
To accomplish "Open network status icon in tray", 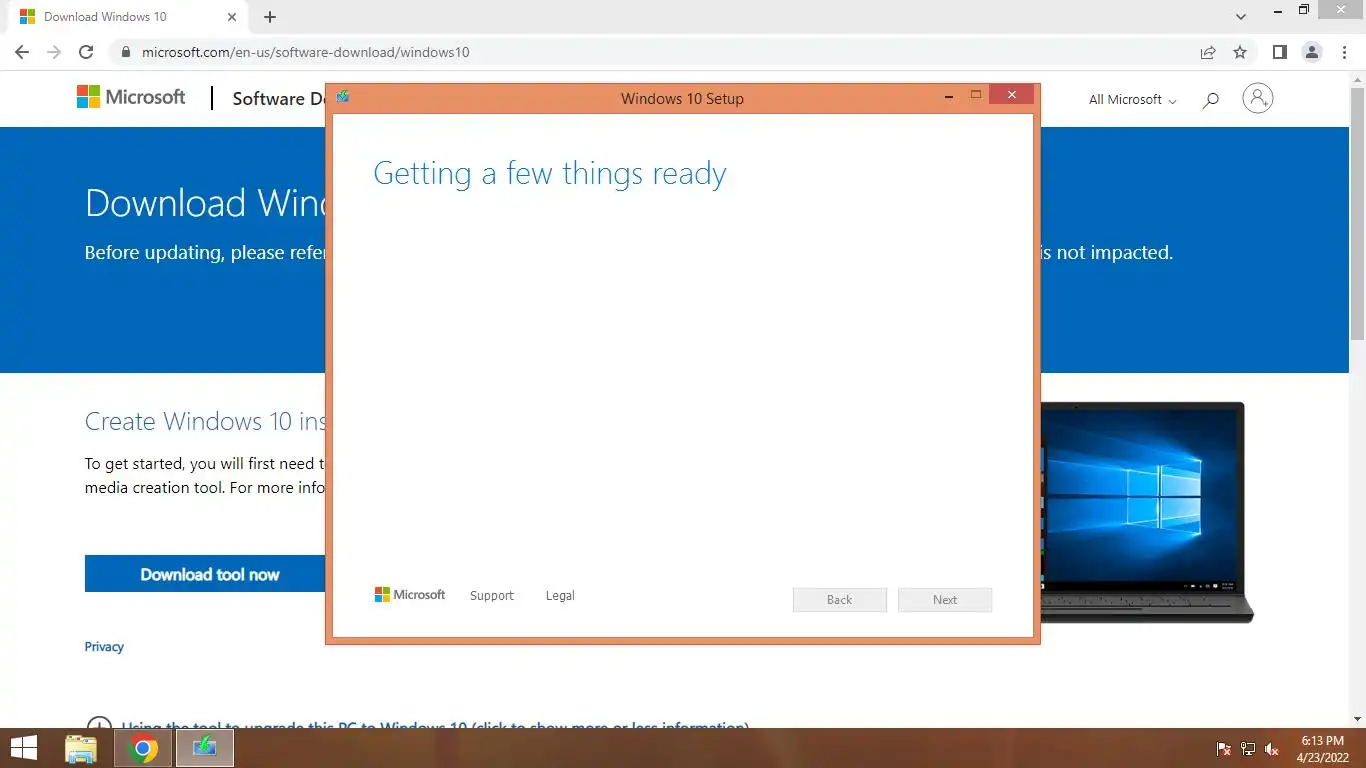I will [x=1248, y=749].
